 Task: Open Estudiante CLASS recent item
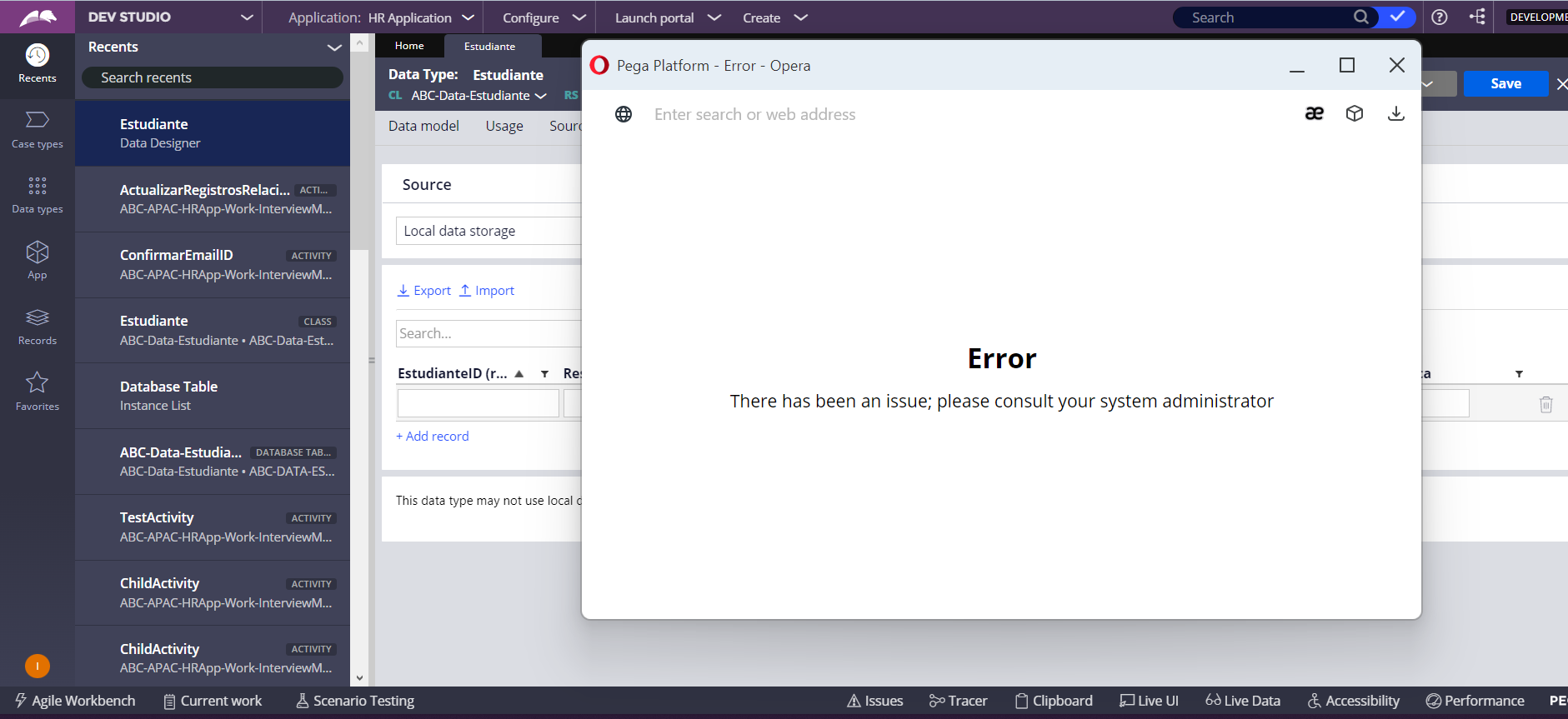point(213,330)
